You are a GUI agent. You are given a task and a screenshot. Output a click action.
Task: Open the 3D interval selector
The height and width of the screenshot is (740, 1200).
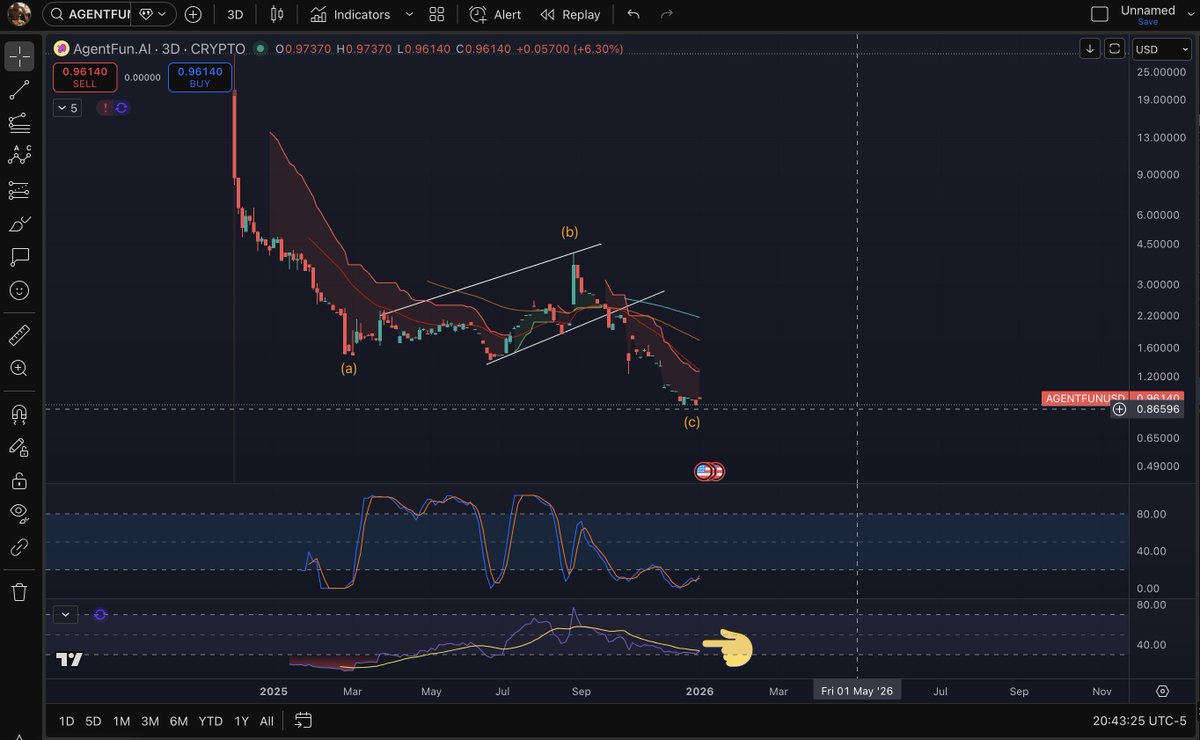(235, 15)
